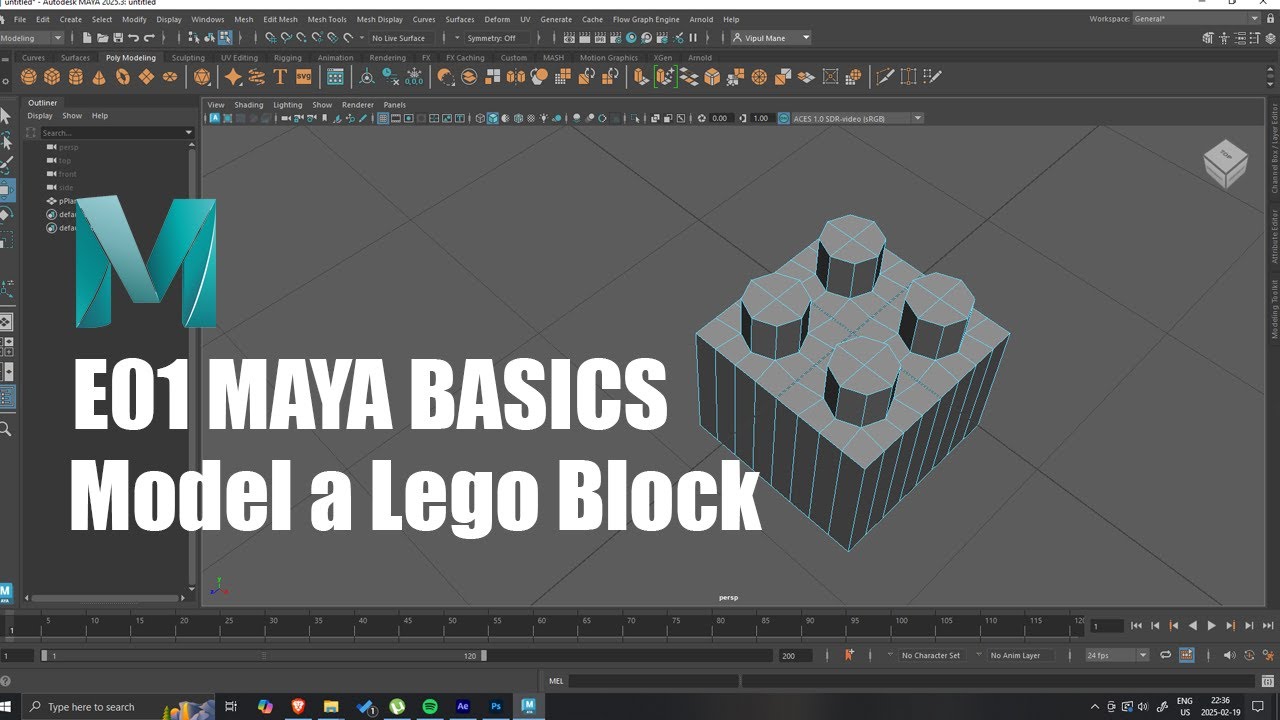Click the Undo arrow icon
The height and width of the screenshot is (720, 1280).
[133, 38]
